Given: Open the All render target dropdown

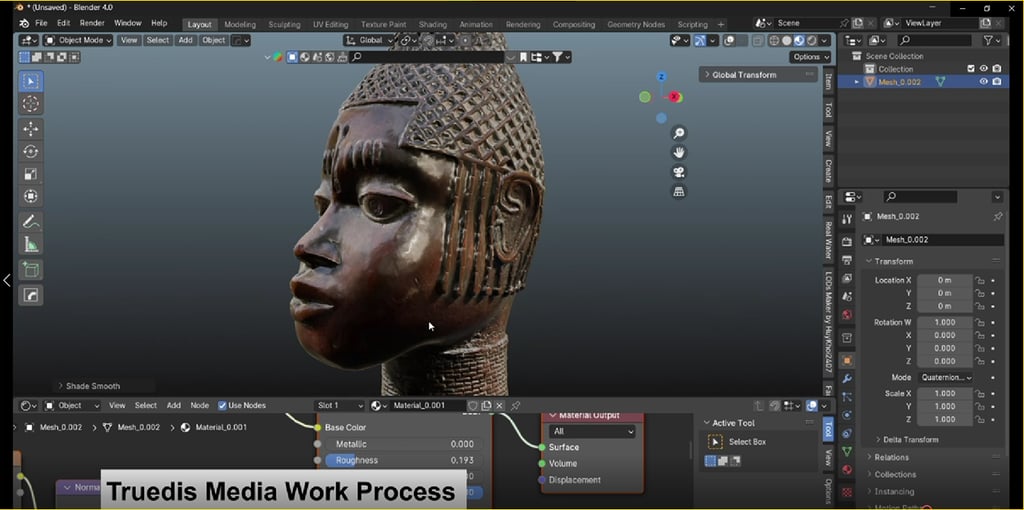Looking at the screenshot, I should coord(592,432).
